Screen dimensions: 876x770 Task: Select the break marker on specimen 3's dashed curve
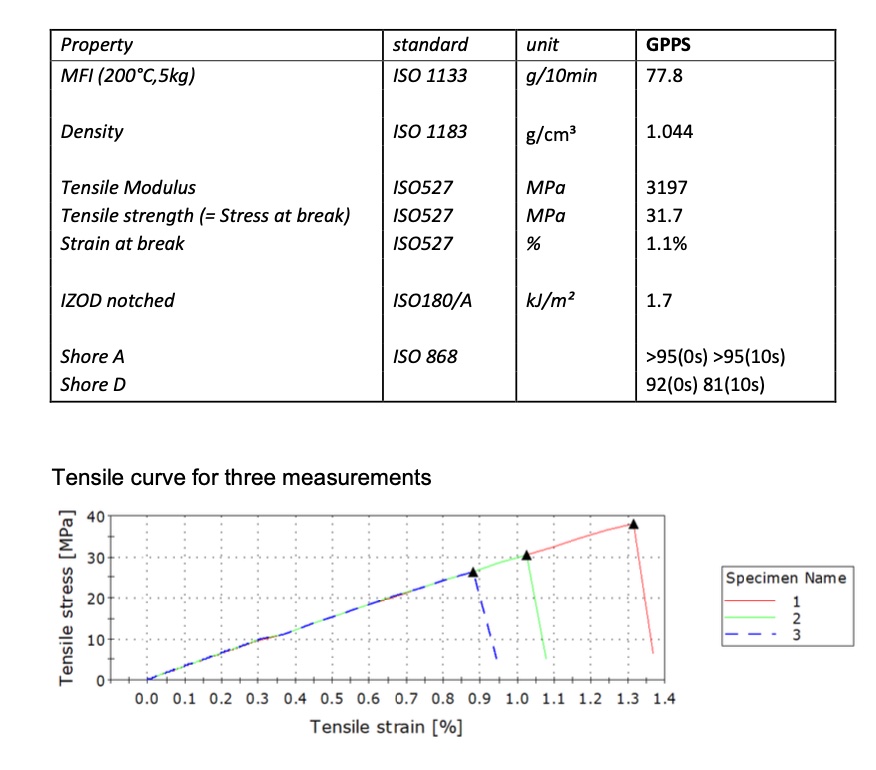click(474, 571)
